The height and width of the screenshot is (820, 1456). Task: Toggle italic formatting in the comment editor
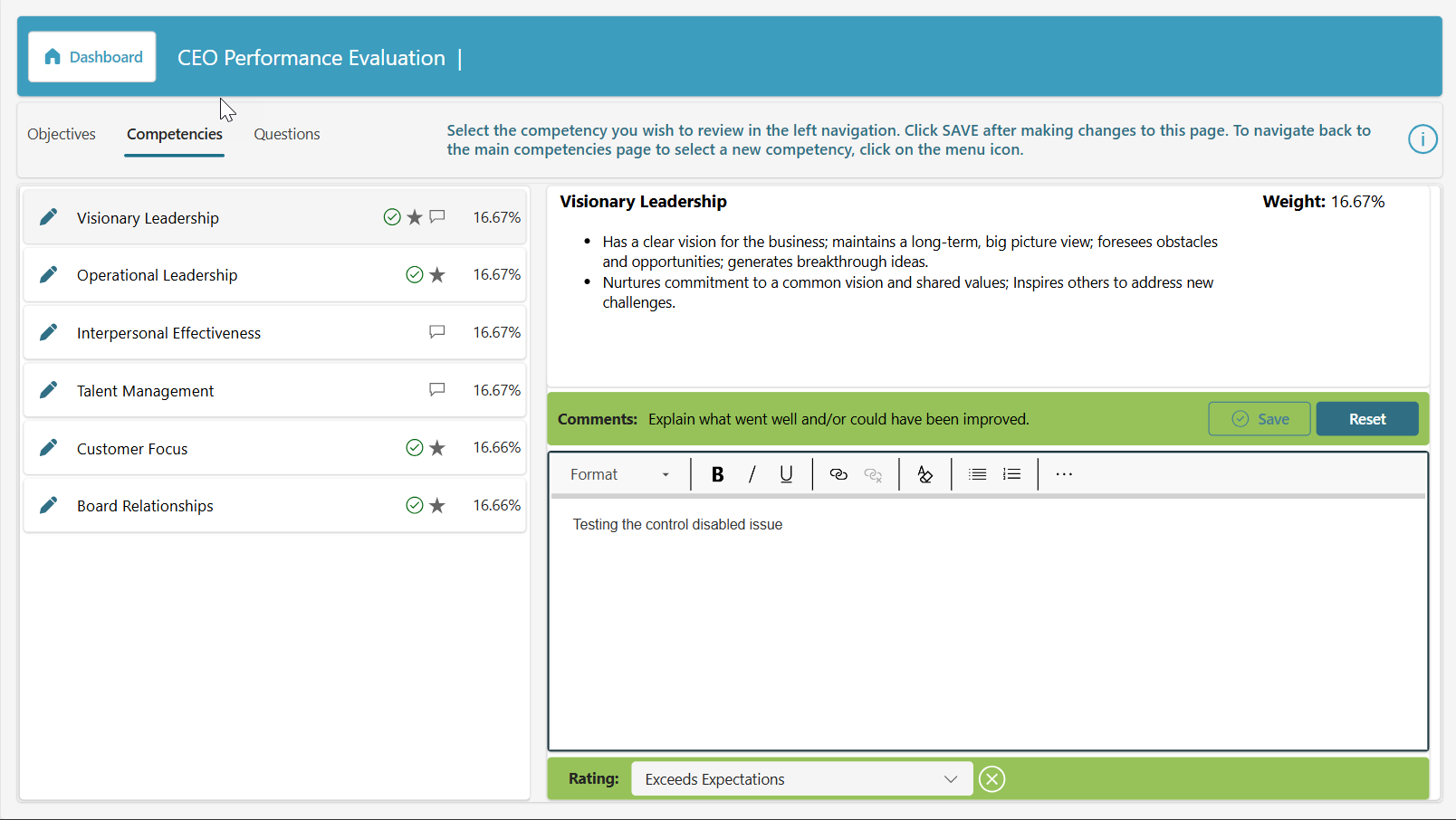tap(752, 474)
